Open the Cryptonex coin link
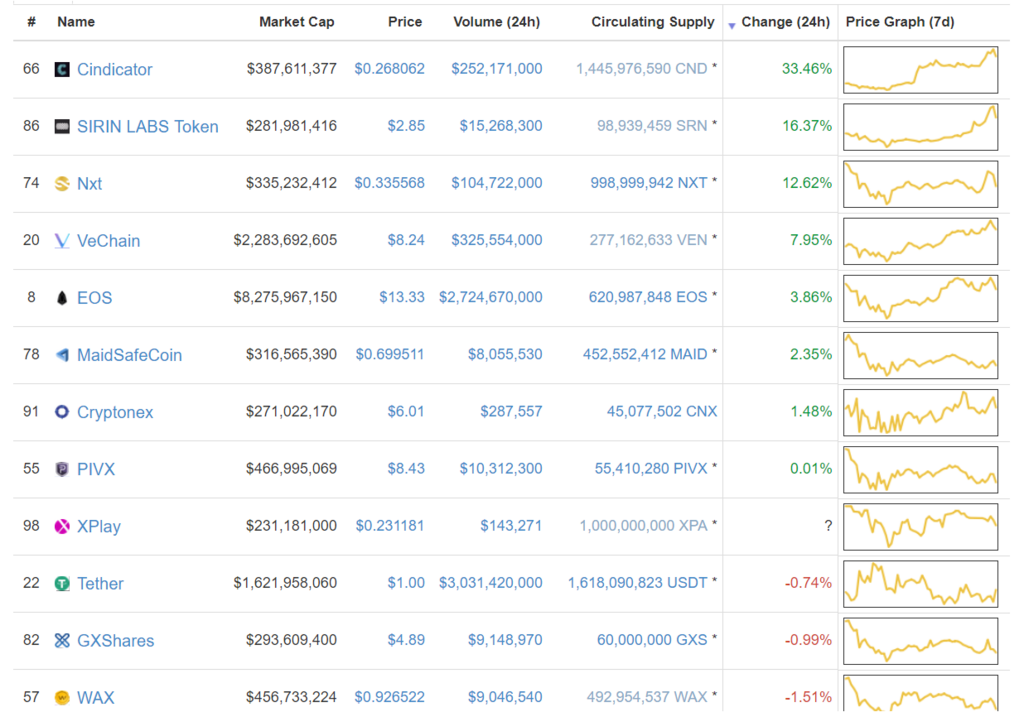Viewport: 1024px width, 712px height. coord(115,412)
